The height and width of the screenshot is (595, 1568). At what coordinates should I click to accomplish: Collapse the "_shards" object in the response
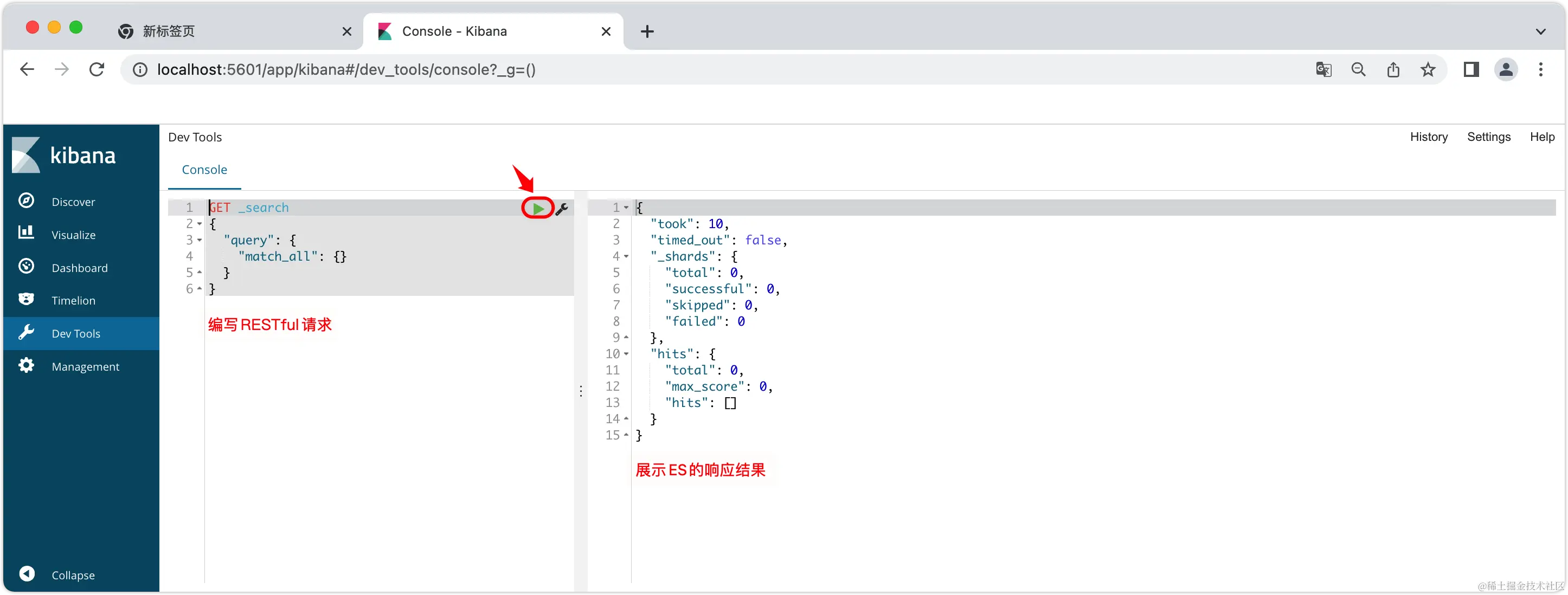(x=626, y=257)
